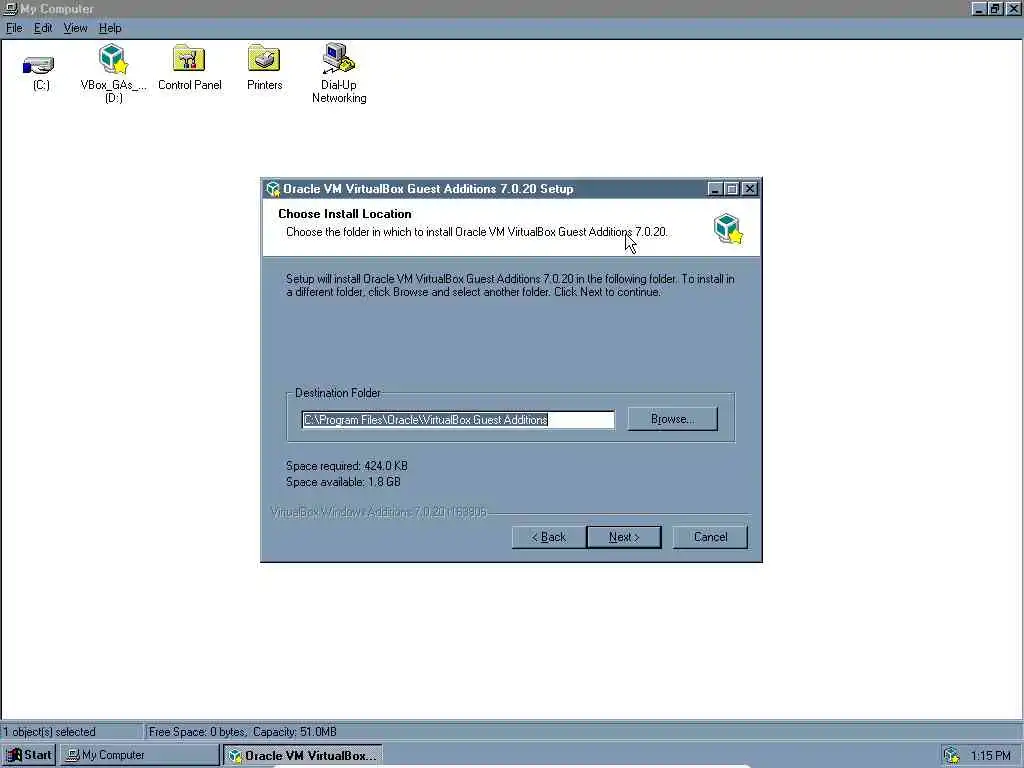Image resolution: width=1024 pixels, height=768 pixels.
Task: Select the Printers folder icon
Action: click(x=264, y=58)
